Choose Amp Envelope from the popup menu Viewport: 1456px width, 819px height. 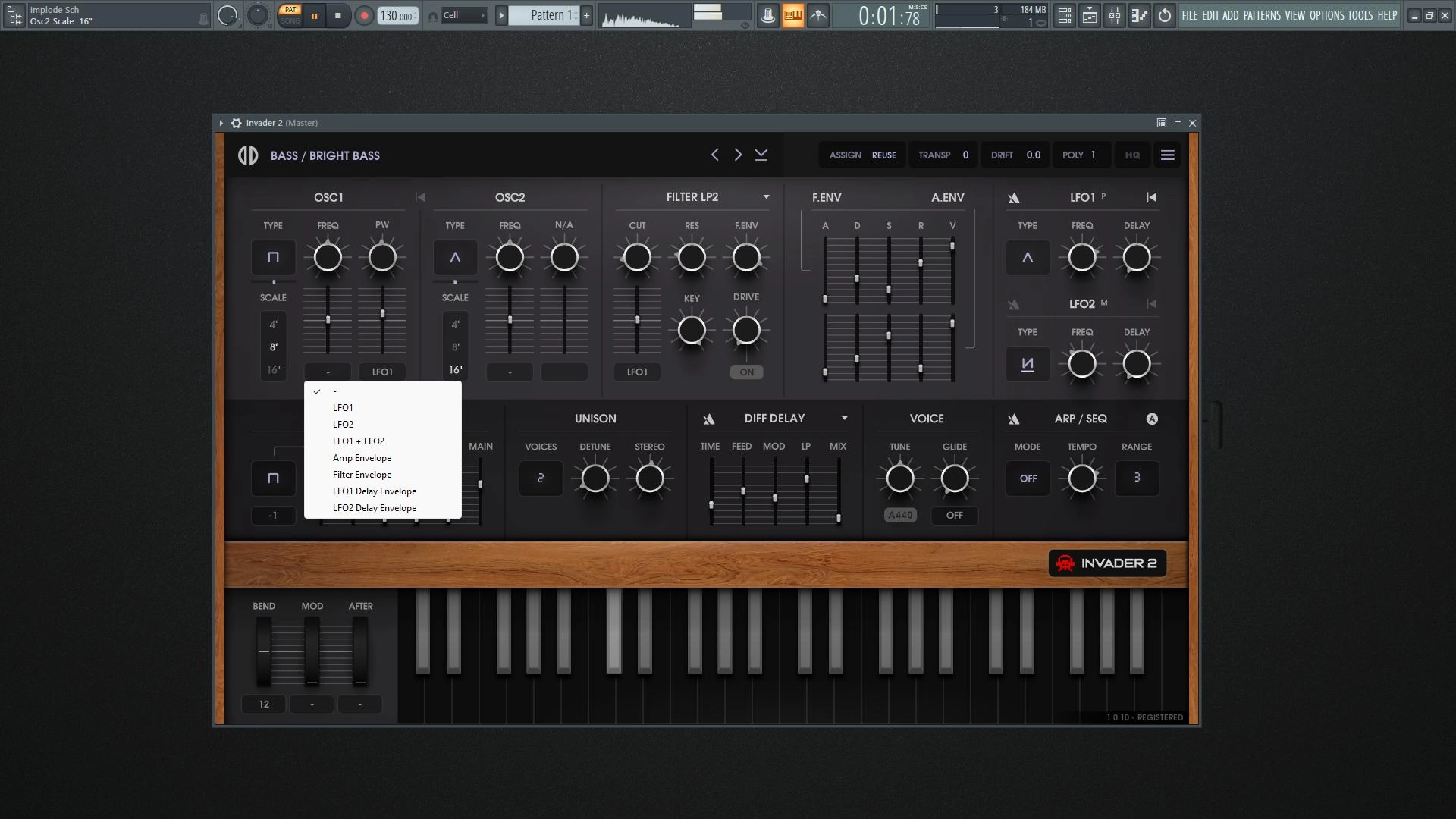coord(383,458)
